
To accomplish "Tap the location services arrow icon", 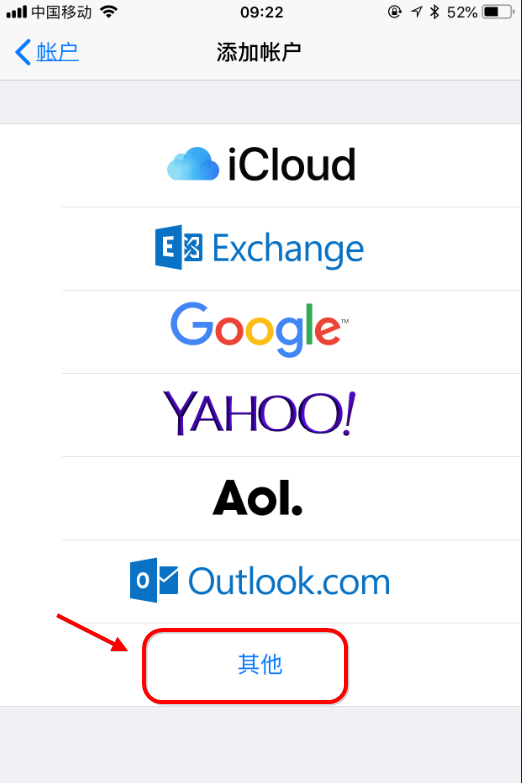I will (416, 11).
